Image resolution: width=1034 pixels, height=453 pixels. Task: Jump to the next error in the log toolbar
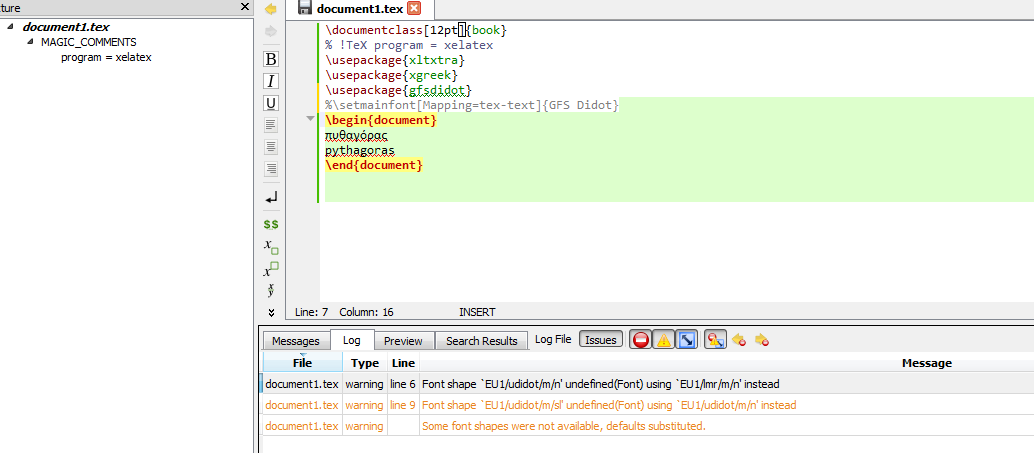[x=762, y=340]
